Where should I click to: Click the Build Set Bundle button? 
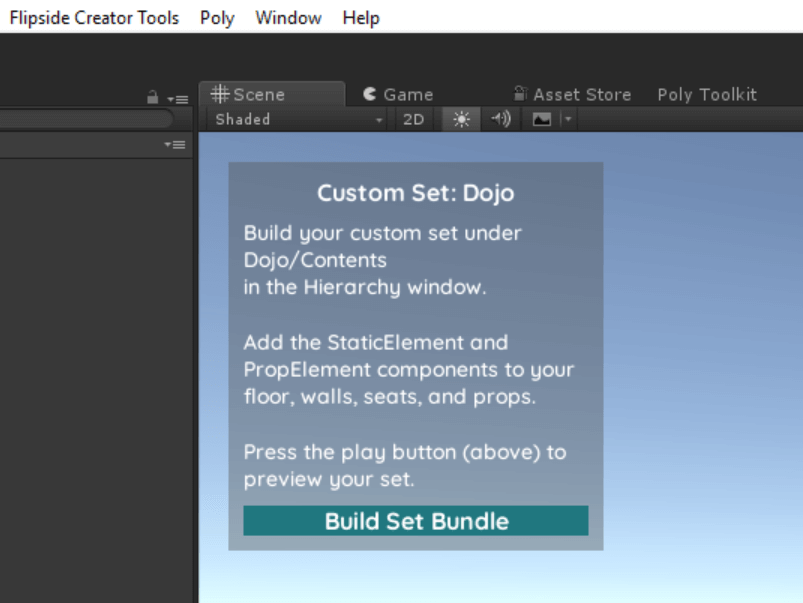(416, 521)
